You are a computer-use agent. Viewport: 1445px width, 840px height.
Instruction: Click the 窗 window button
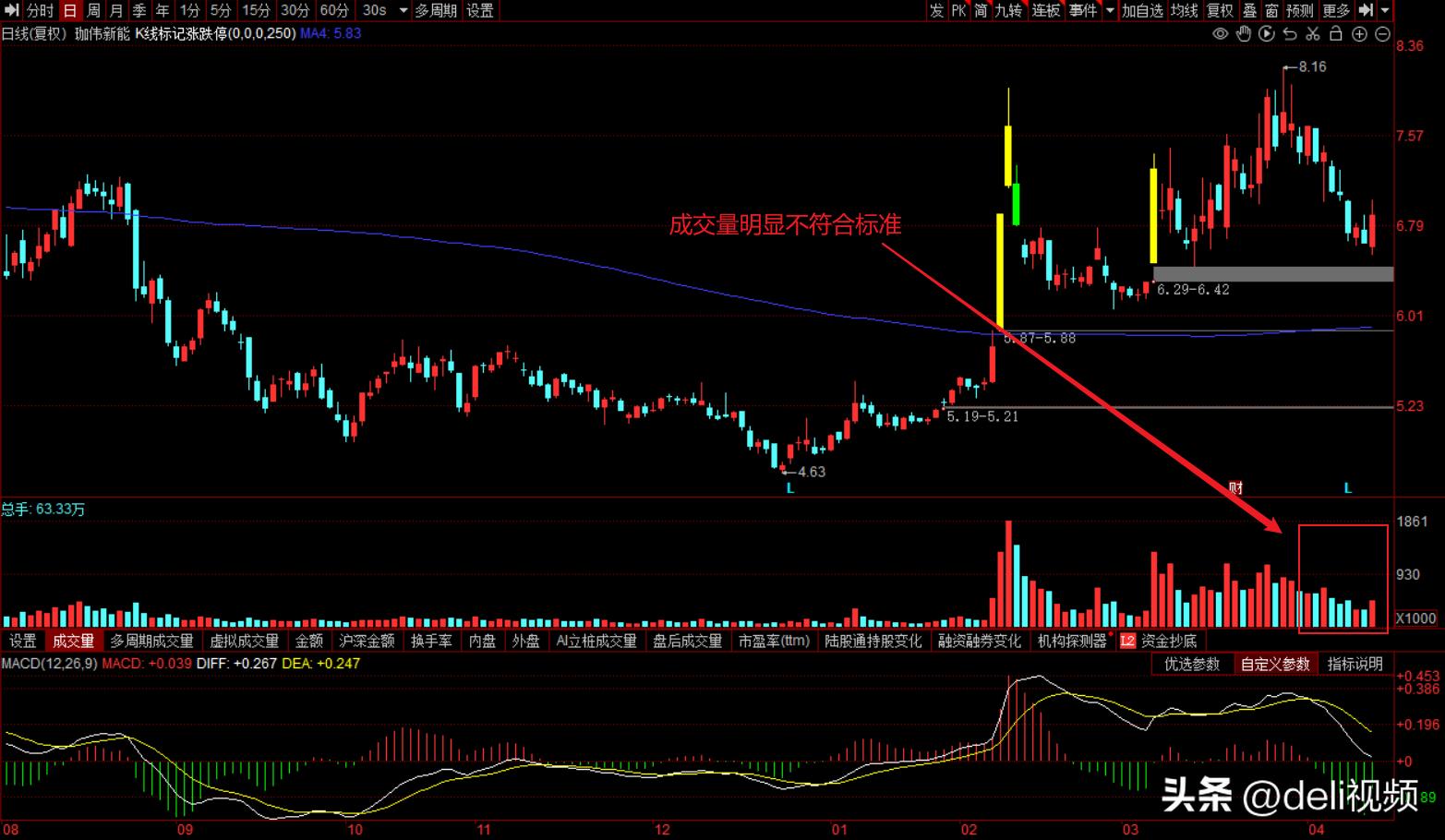pyautogui.click(x=1272, y=10)
